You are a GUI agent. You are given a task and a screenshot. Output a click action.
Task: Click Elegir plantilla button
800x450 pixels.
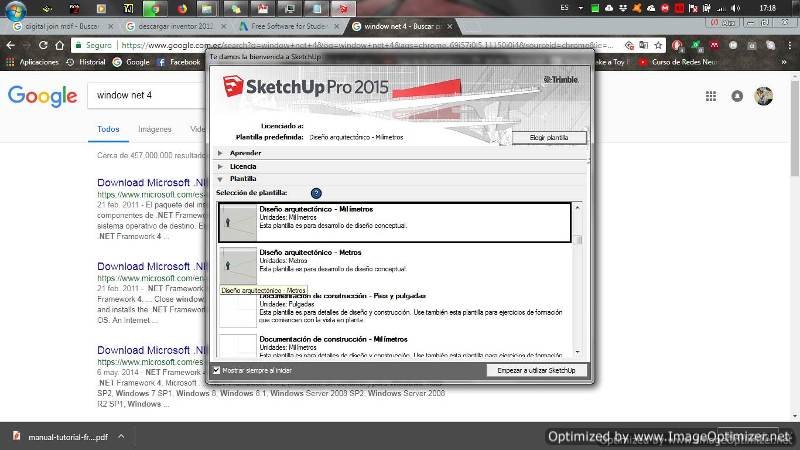[549, 137]
